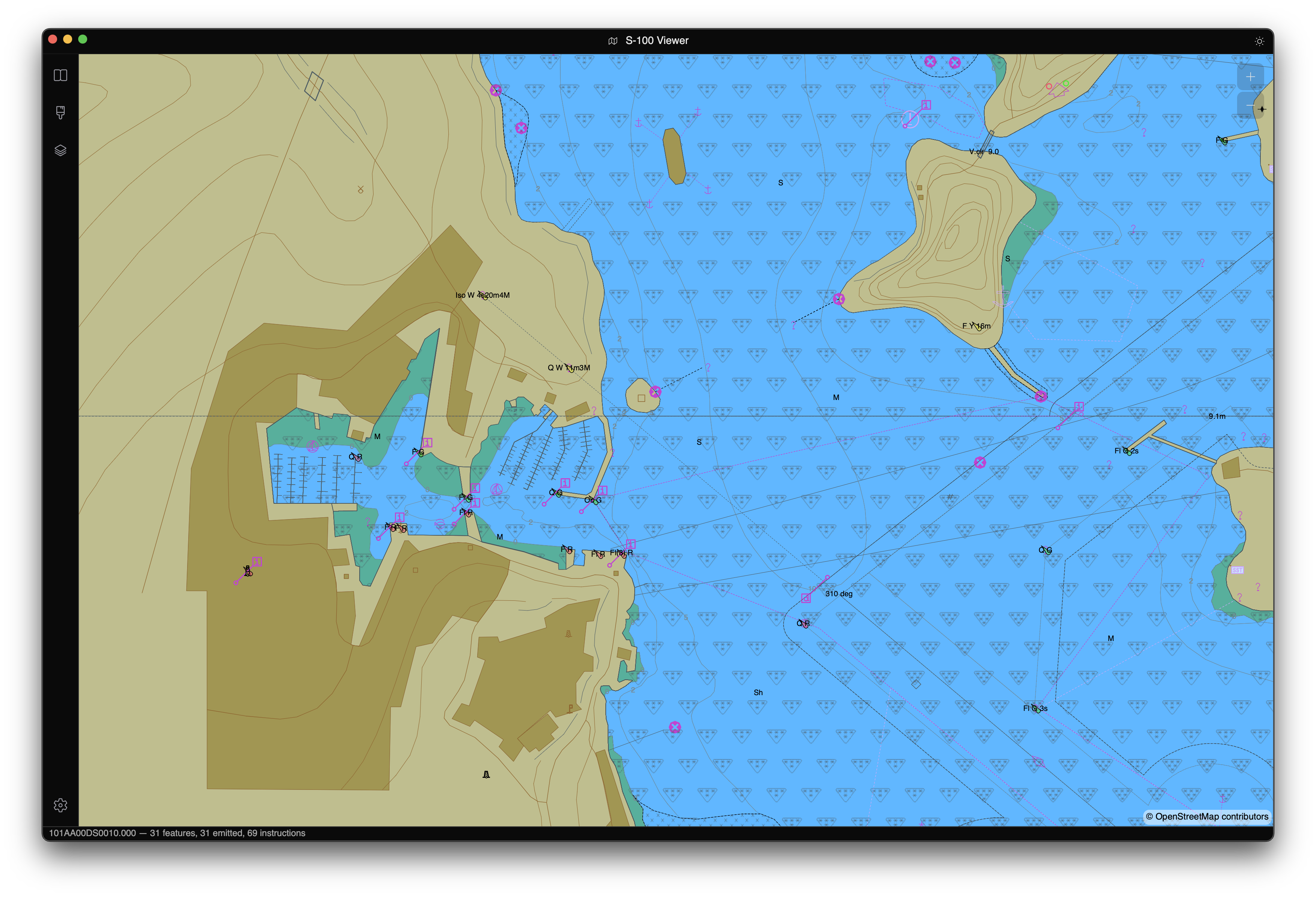
Task: Select the Iso W 4s20m4M light label
Action: click(x=483, y=295)
